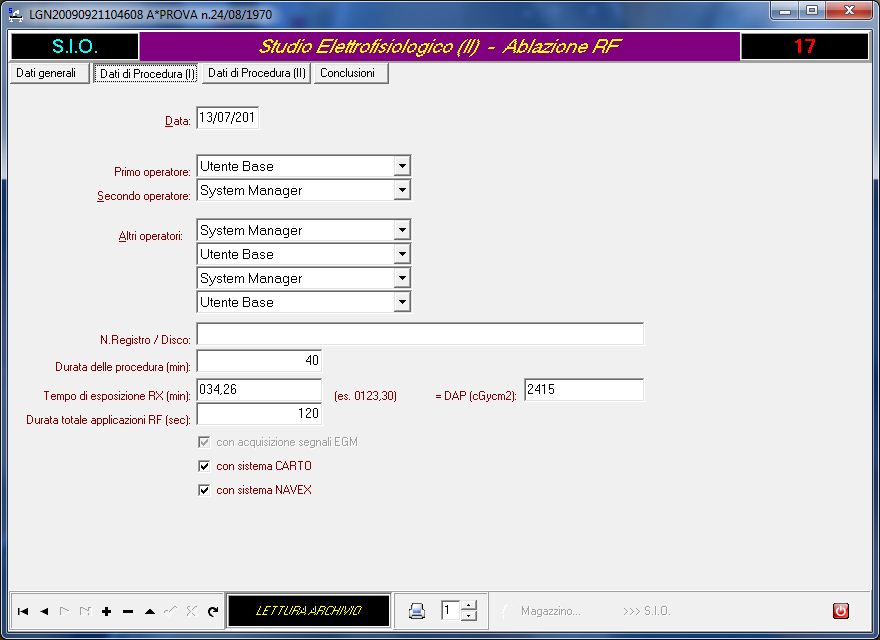Viewport: 880px width, 640px height.
Task: Go to first record in navigator
Action: (23, 611)
